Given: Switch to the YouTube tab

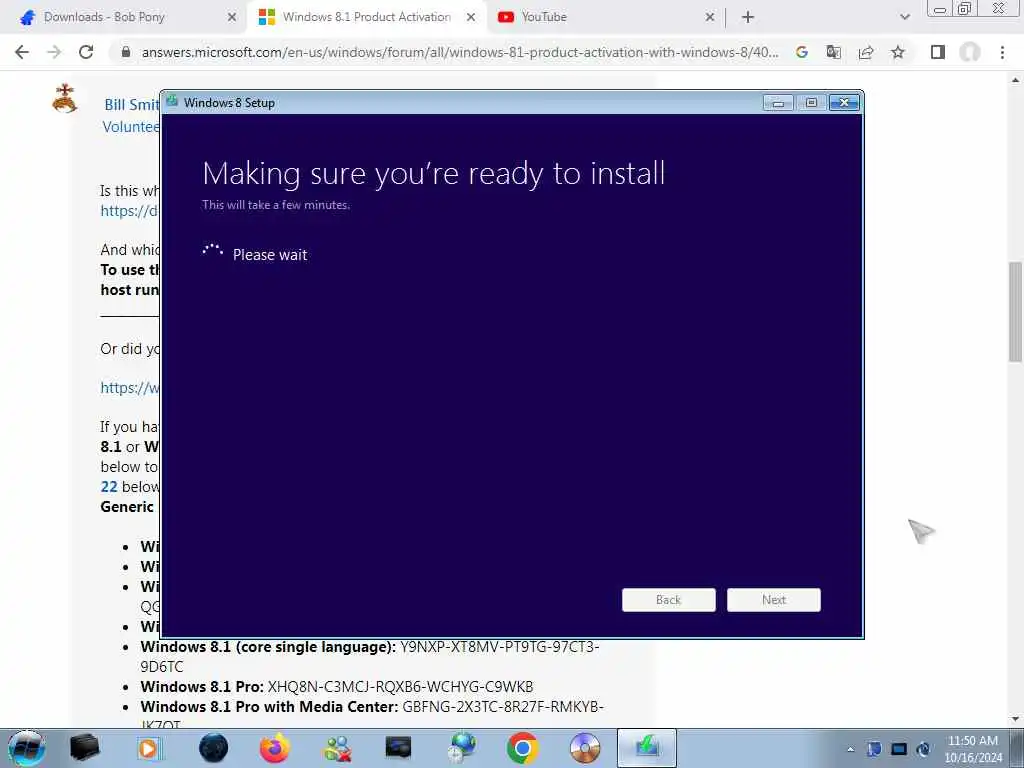Looking at the screenshot, I should coord(543,17).
